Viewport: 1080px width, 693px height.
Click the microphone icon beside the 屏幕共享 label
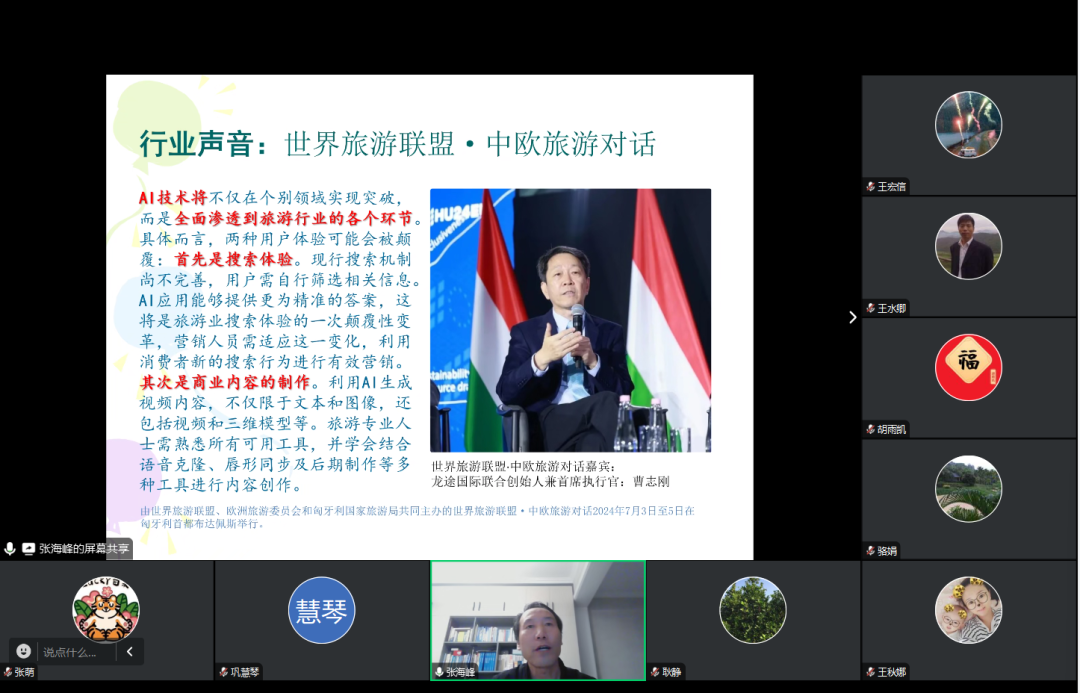click(x=10, y=549)
